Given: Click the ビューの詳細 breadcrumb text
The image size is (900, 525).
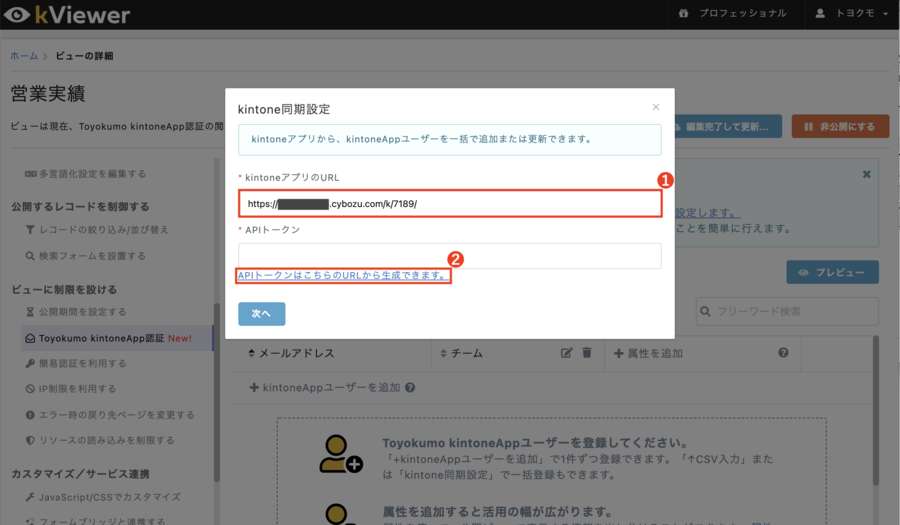Looking at the screenshot, I should click(x=84, y=56).
